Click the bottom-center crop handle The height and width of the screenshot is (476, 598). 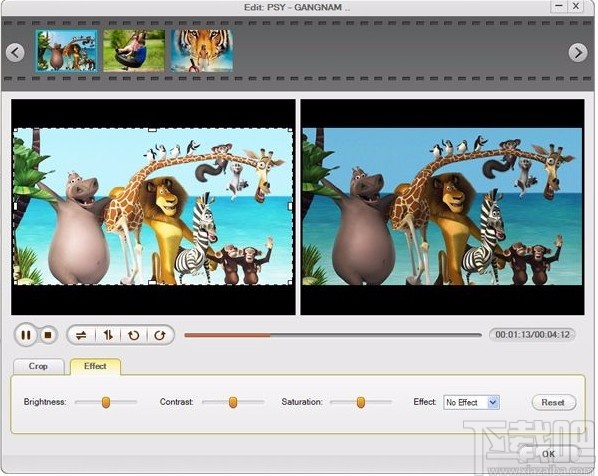tap(152, 283)
